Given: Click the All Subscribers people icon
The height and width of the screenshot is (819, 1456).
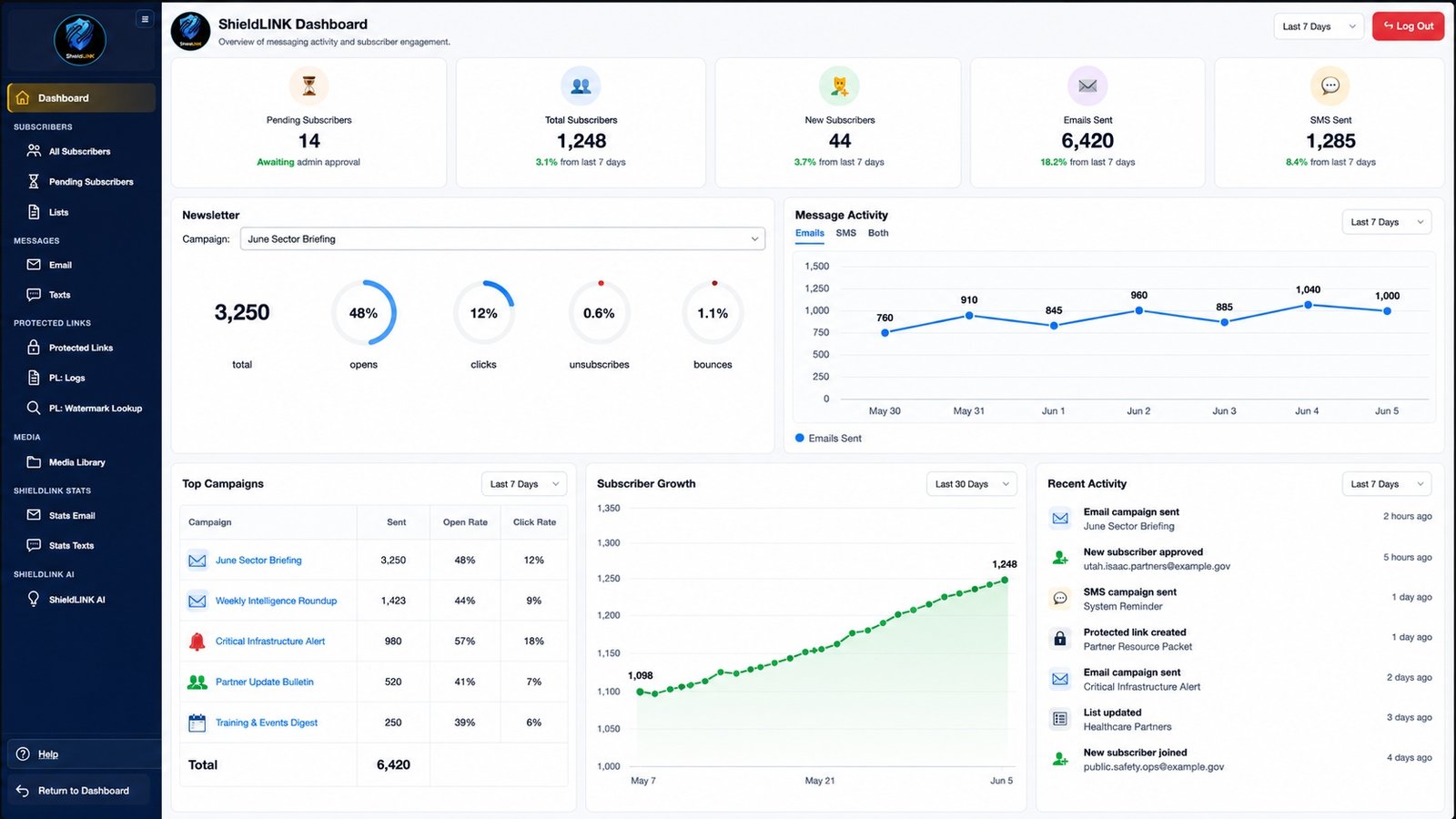Looking at the screenshot, I should click(34, 151).
